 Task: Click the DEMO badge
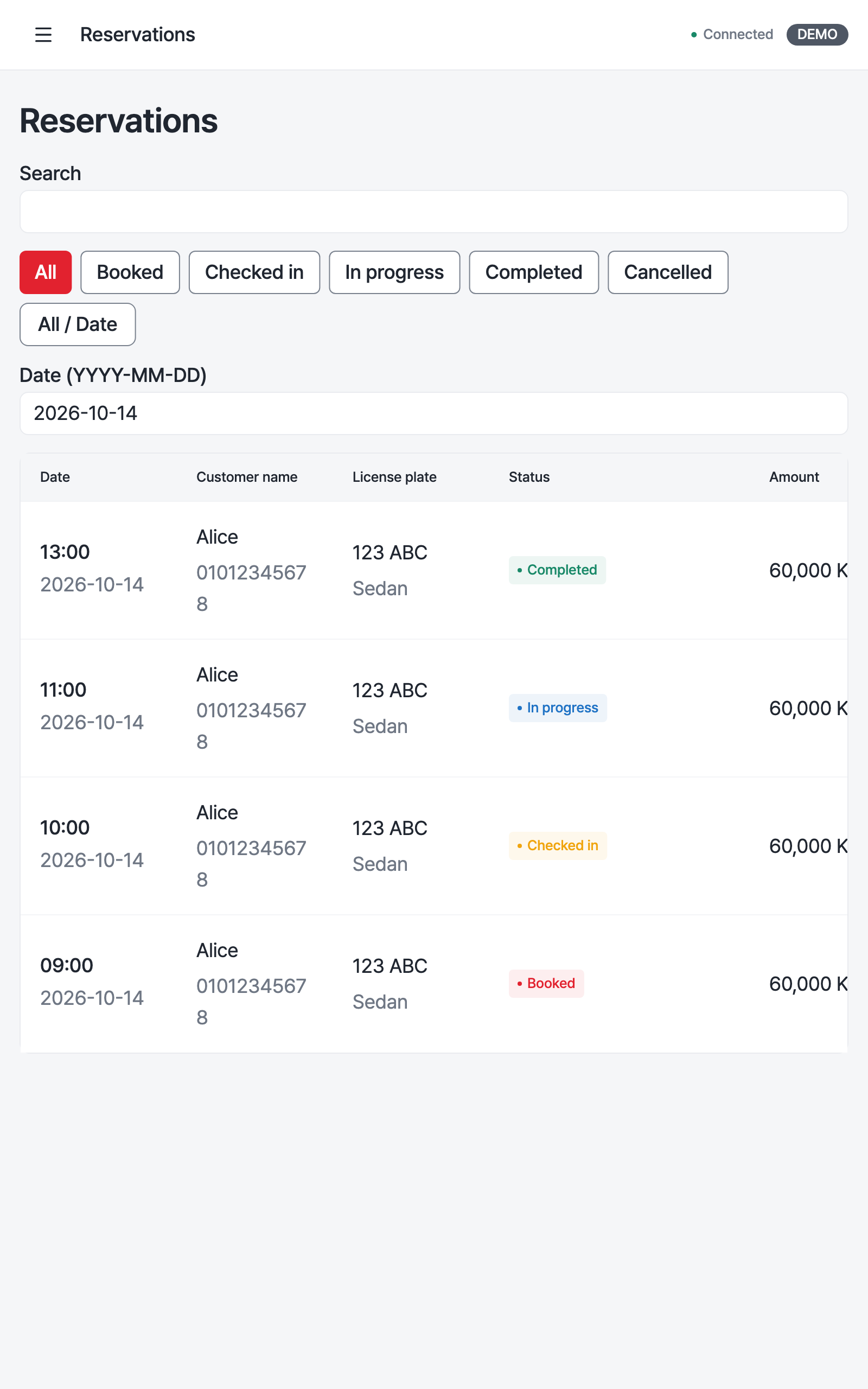[x=817, y=34]
